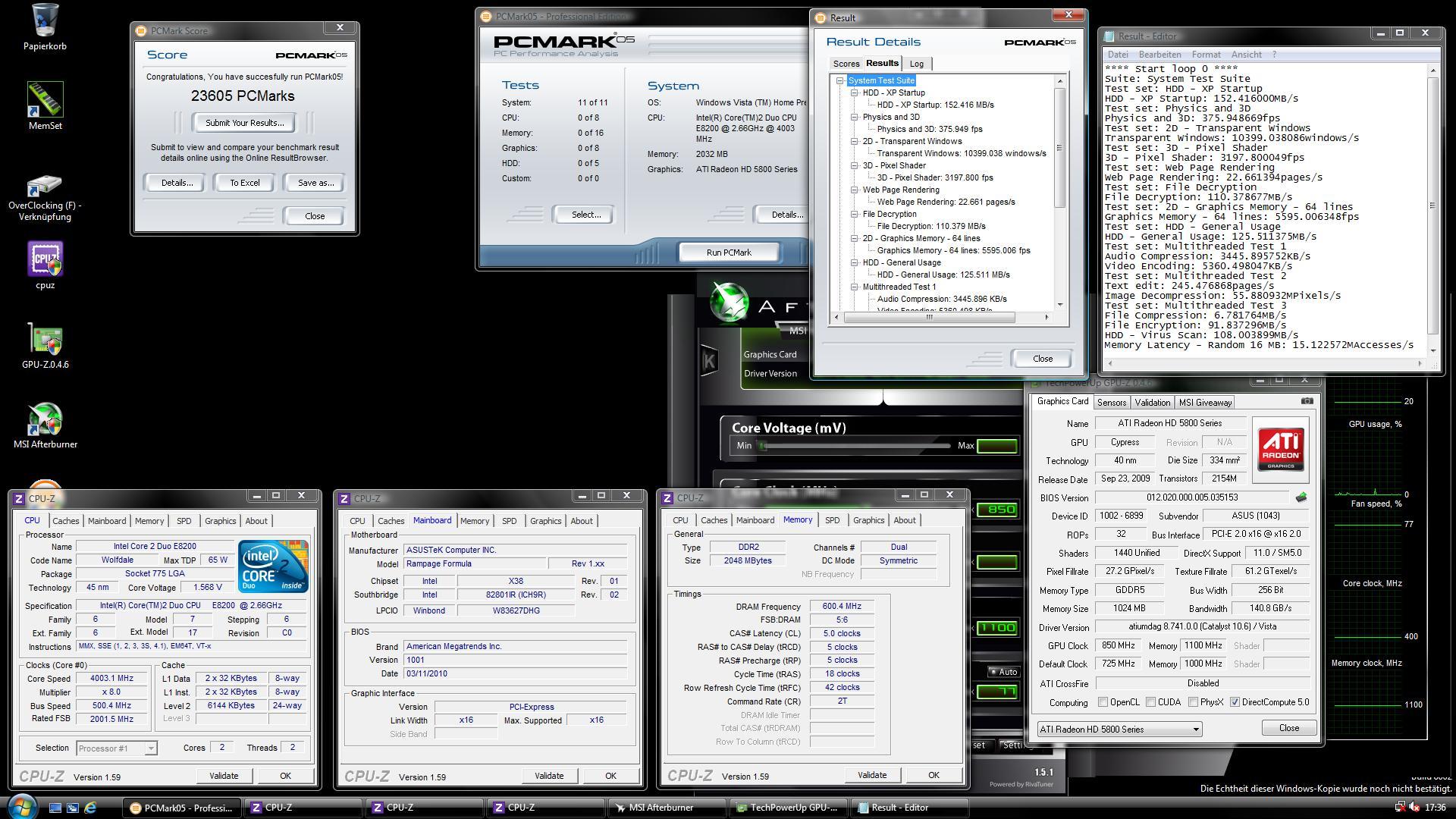This screenshot has width=1456, height=819.
Task: Open the MSI Giveaway tab in GPU-Z
Action: click(1205, 403)
